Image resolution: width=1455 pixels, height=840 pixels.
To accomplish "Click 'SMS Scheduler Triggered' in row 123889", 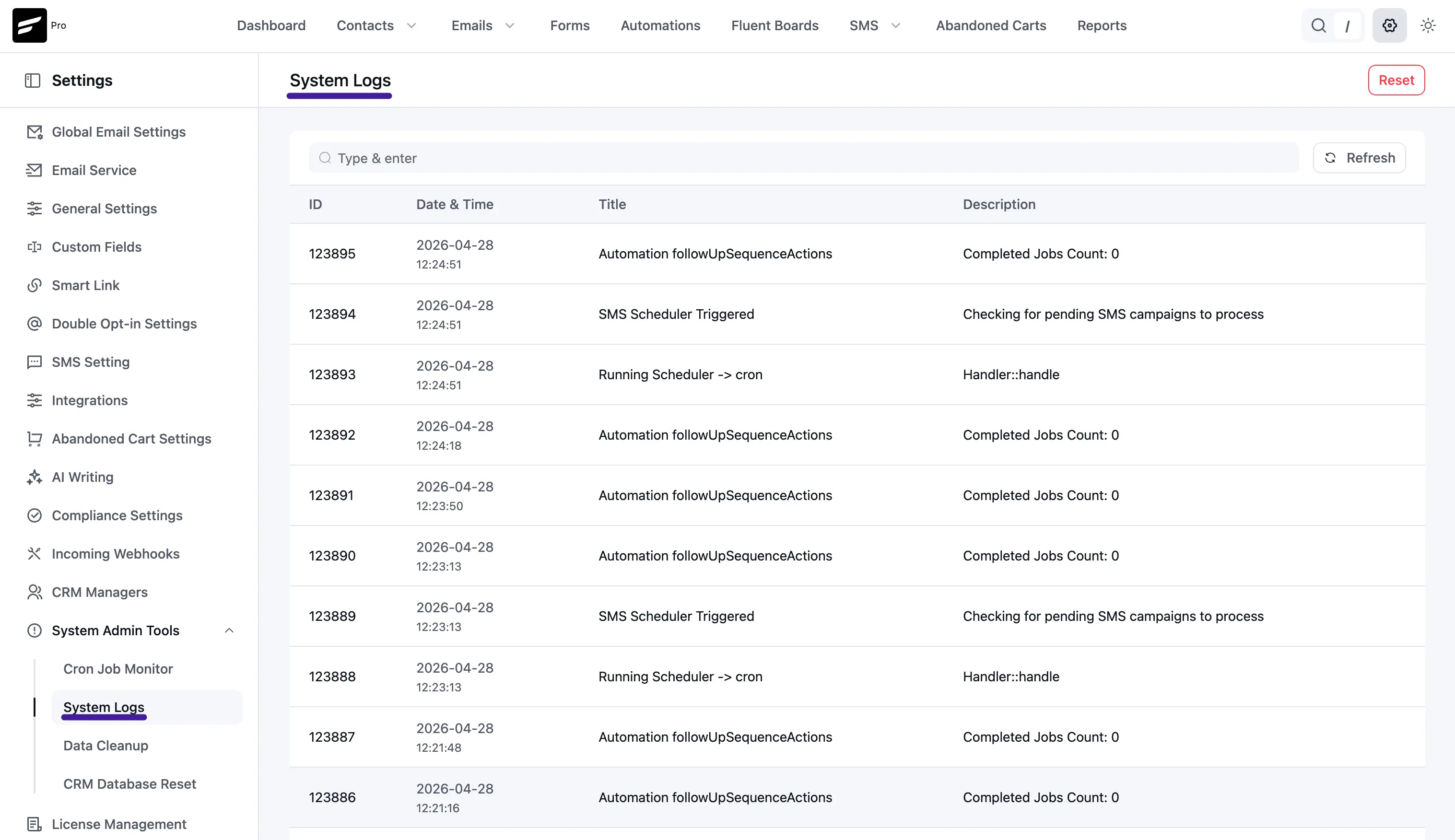I will click(x=676, y=616).
